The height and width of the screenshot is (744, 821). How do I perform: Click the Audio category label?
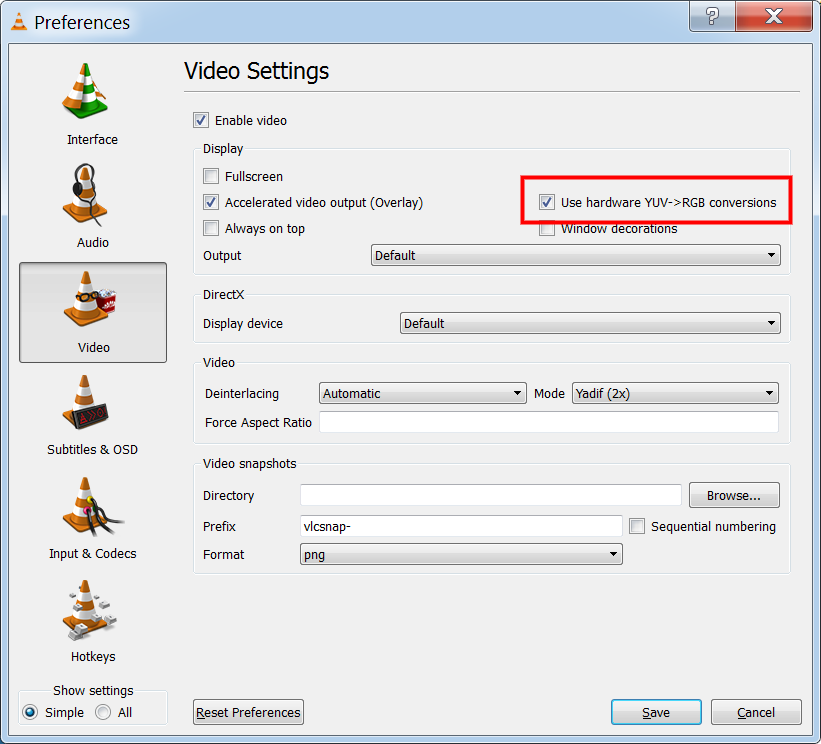93,242
